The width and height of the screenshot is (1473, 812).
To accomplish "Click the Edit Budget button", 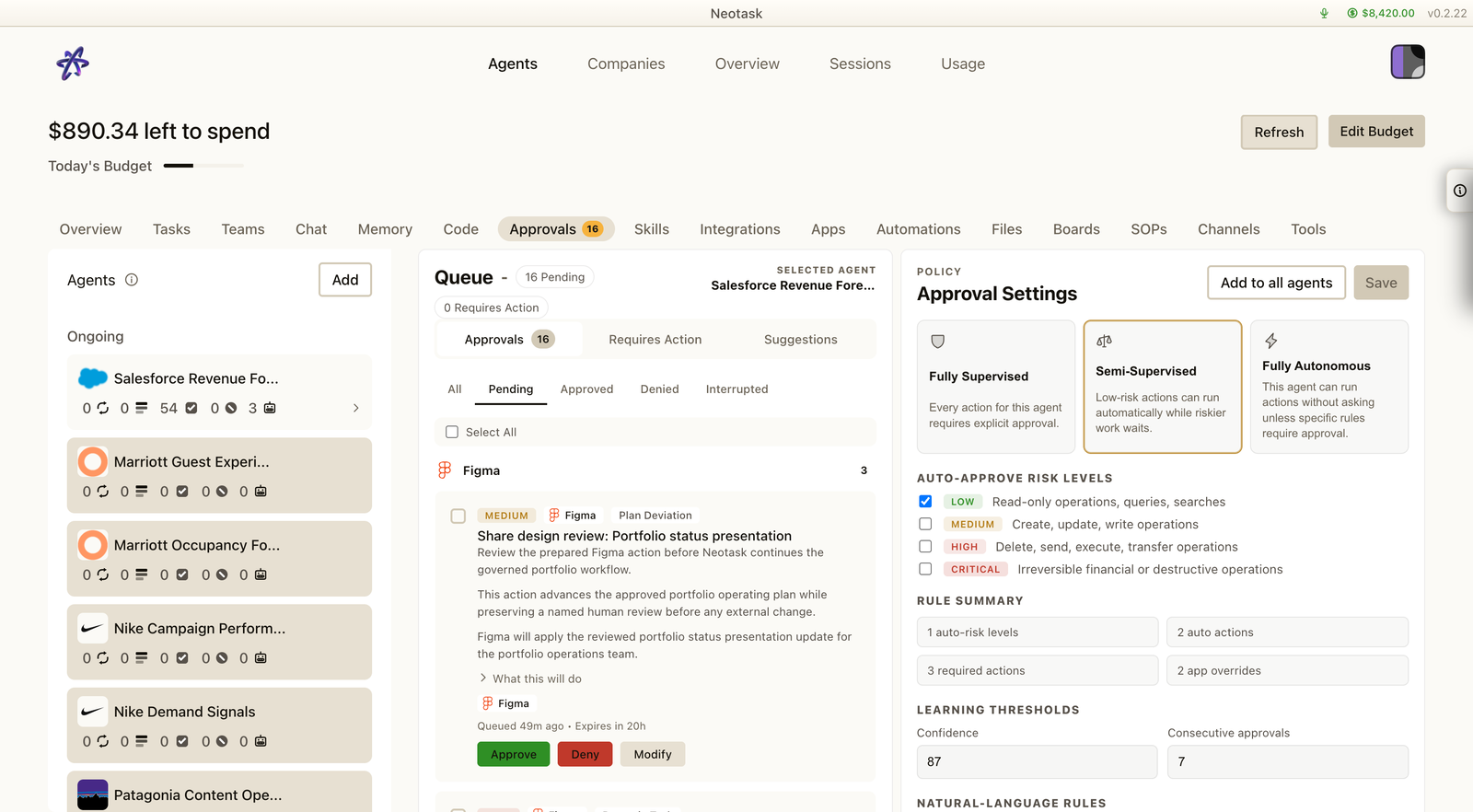I will point(1376,132).
